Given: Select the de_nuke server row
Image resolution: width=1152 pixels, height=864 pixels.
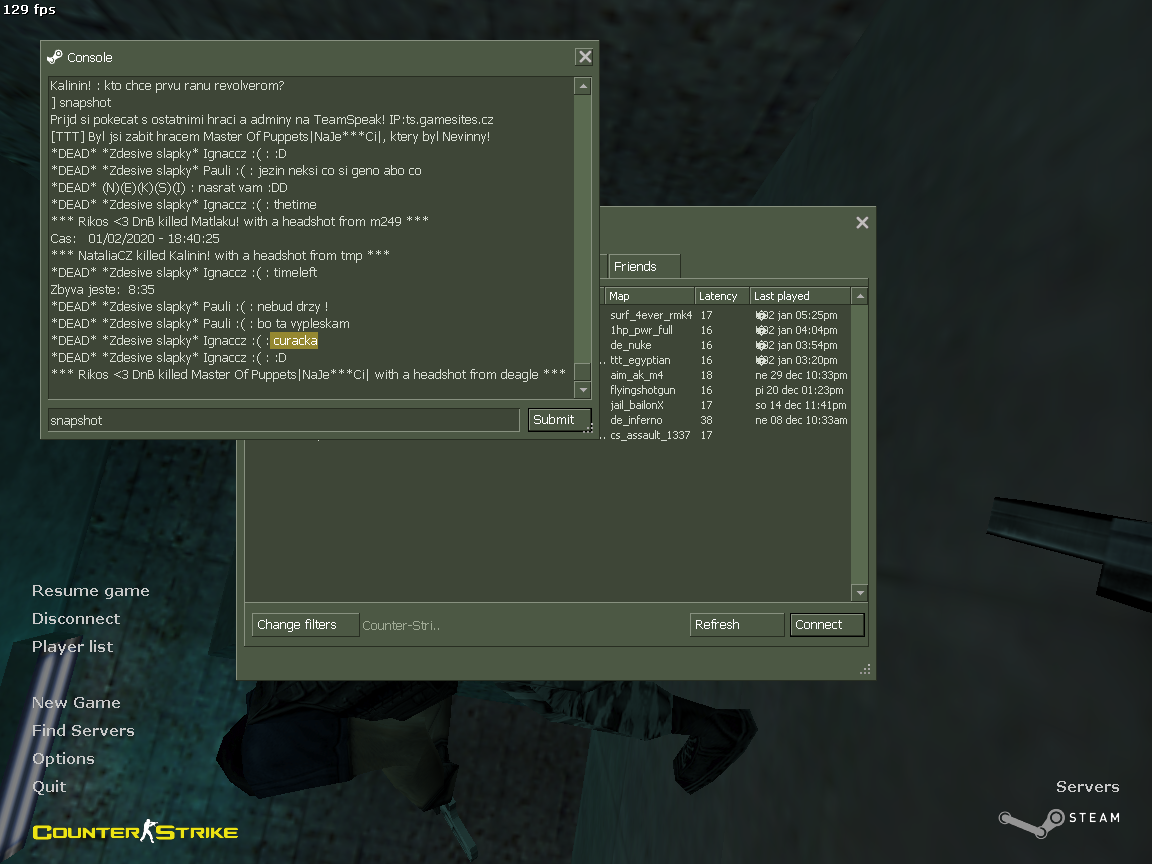Looking at the screenshot, I should tap(725, 345).
